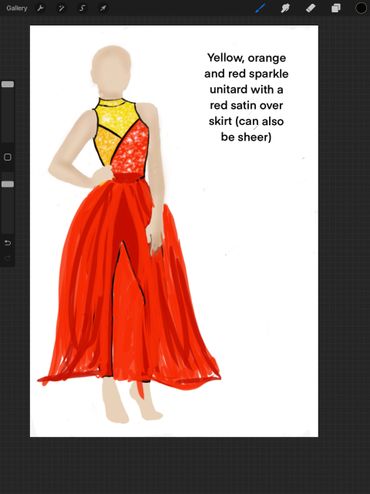370x494 pixels.
Task: Select the Smudge tool
Action: (x=285, y=8)
